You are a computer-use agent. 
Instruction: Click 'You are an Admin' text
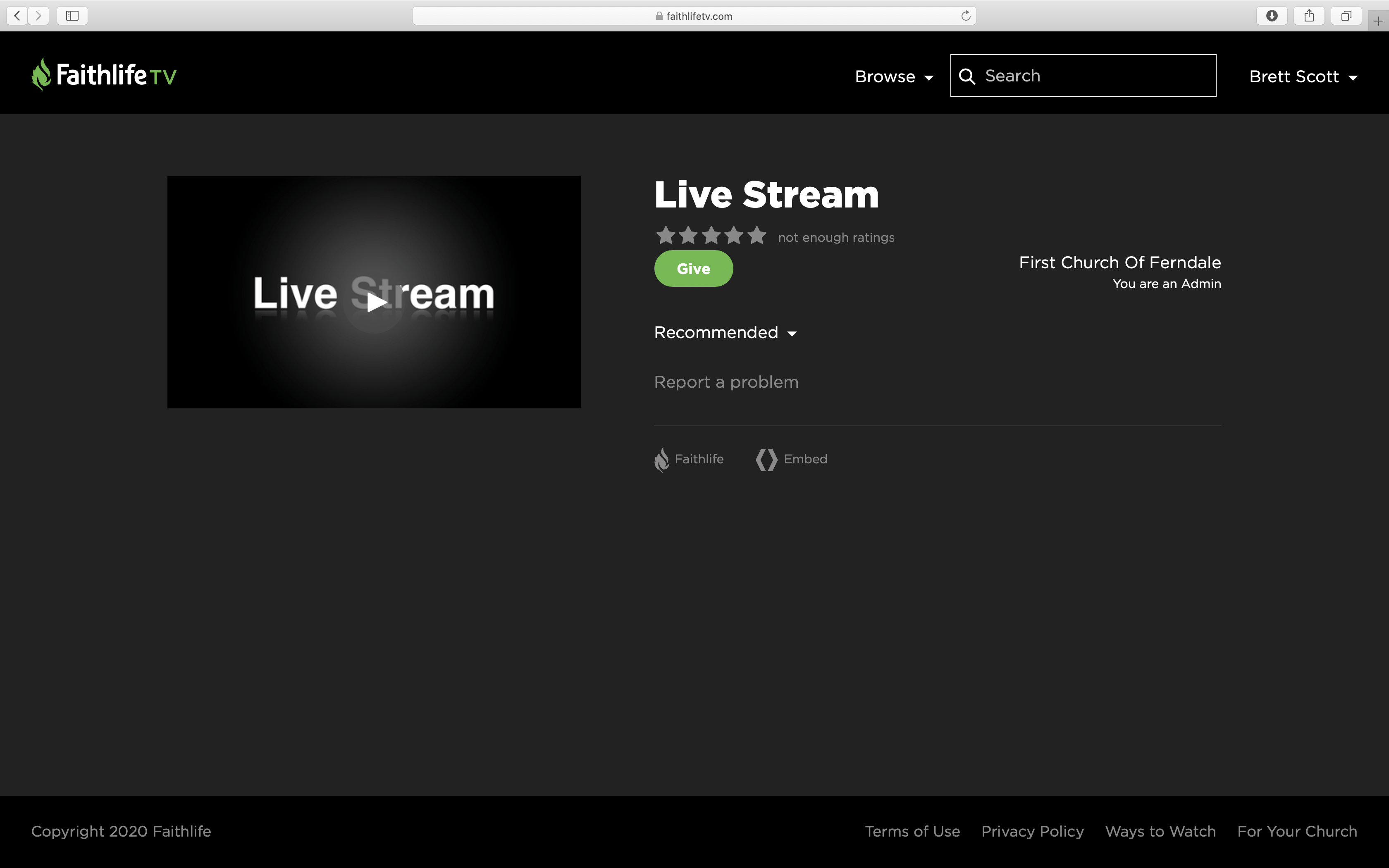tap(1167, 284)
